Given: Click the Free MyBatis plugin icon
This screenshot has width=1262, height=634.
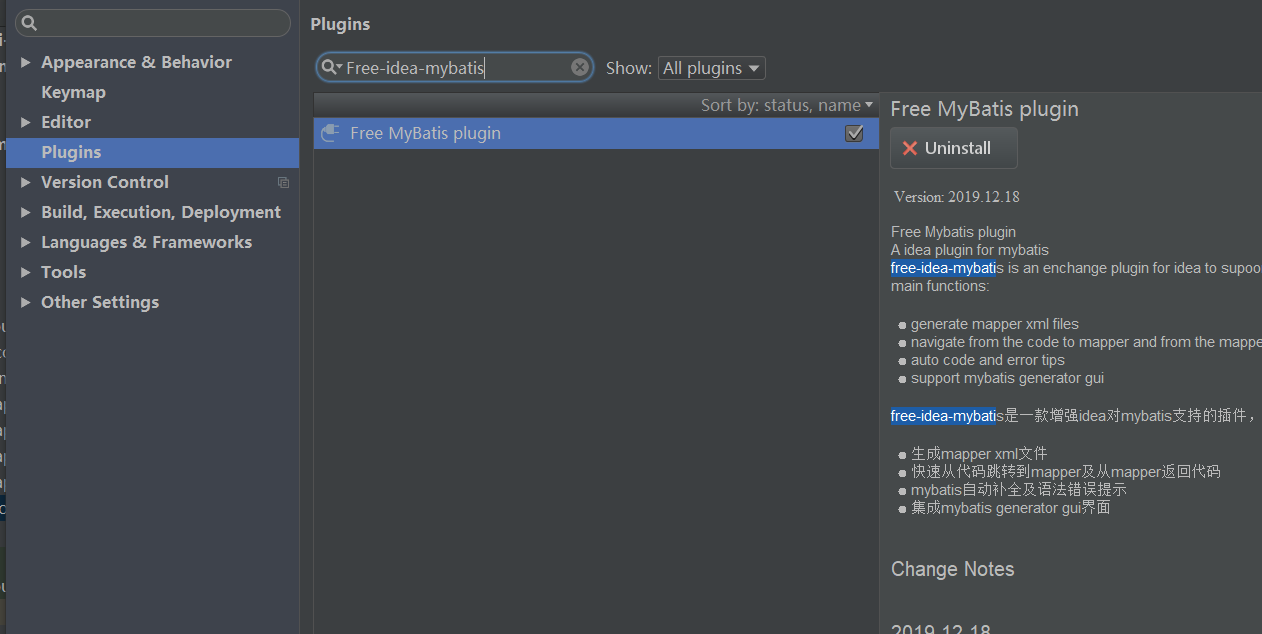Looking at the screenshot, I should pos(330,134).
